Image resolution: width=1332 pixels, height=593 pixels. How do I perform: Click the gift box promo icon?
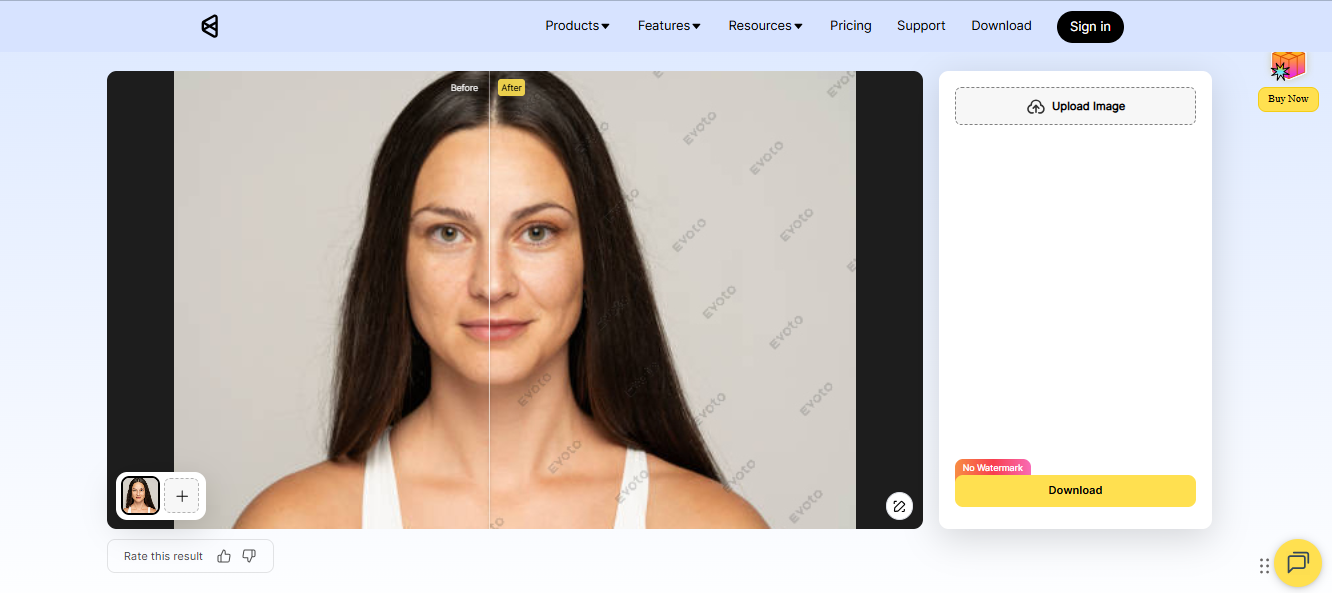(1287, 67)
